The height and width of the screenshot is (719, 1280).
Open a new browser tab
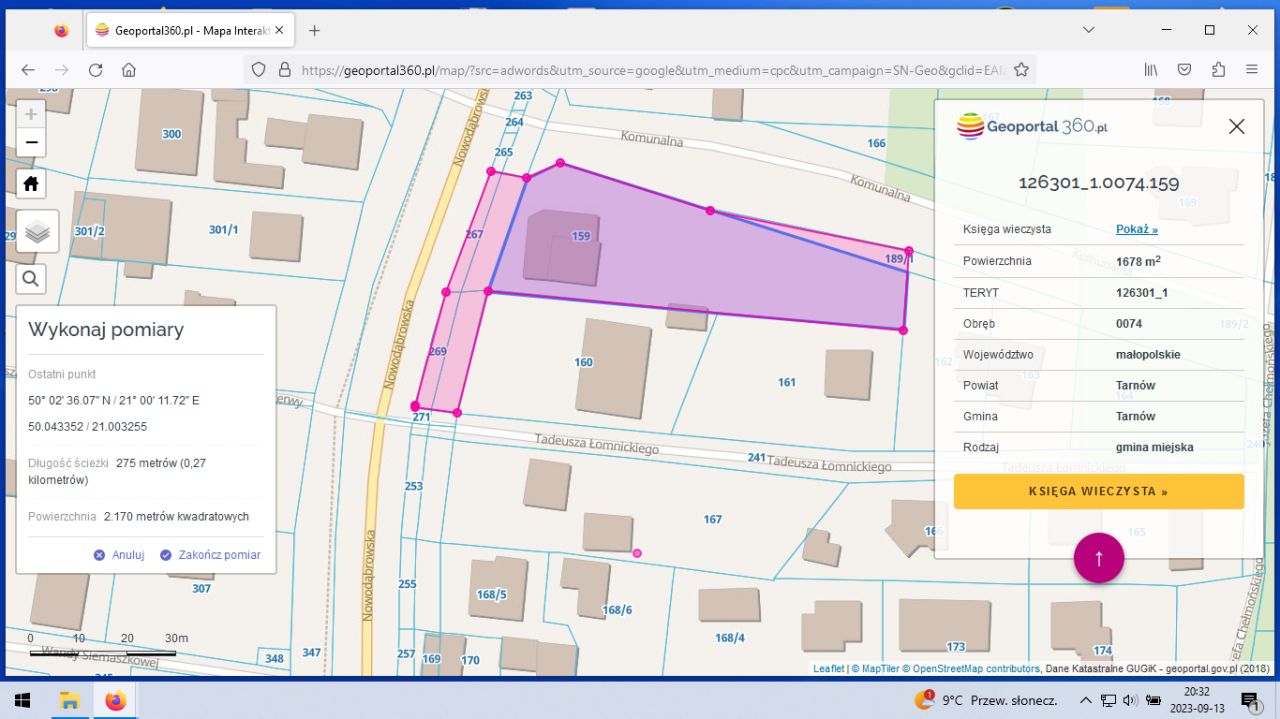point(314,30)
